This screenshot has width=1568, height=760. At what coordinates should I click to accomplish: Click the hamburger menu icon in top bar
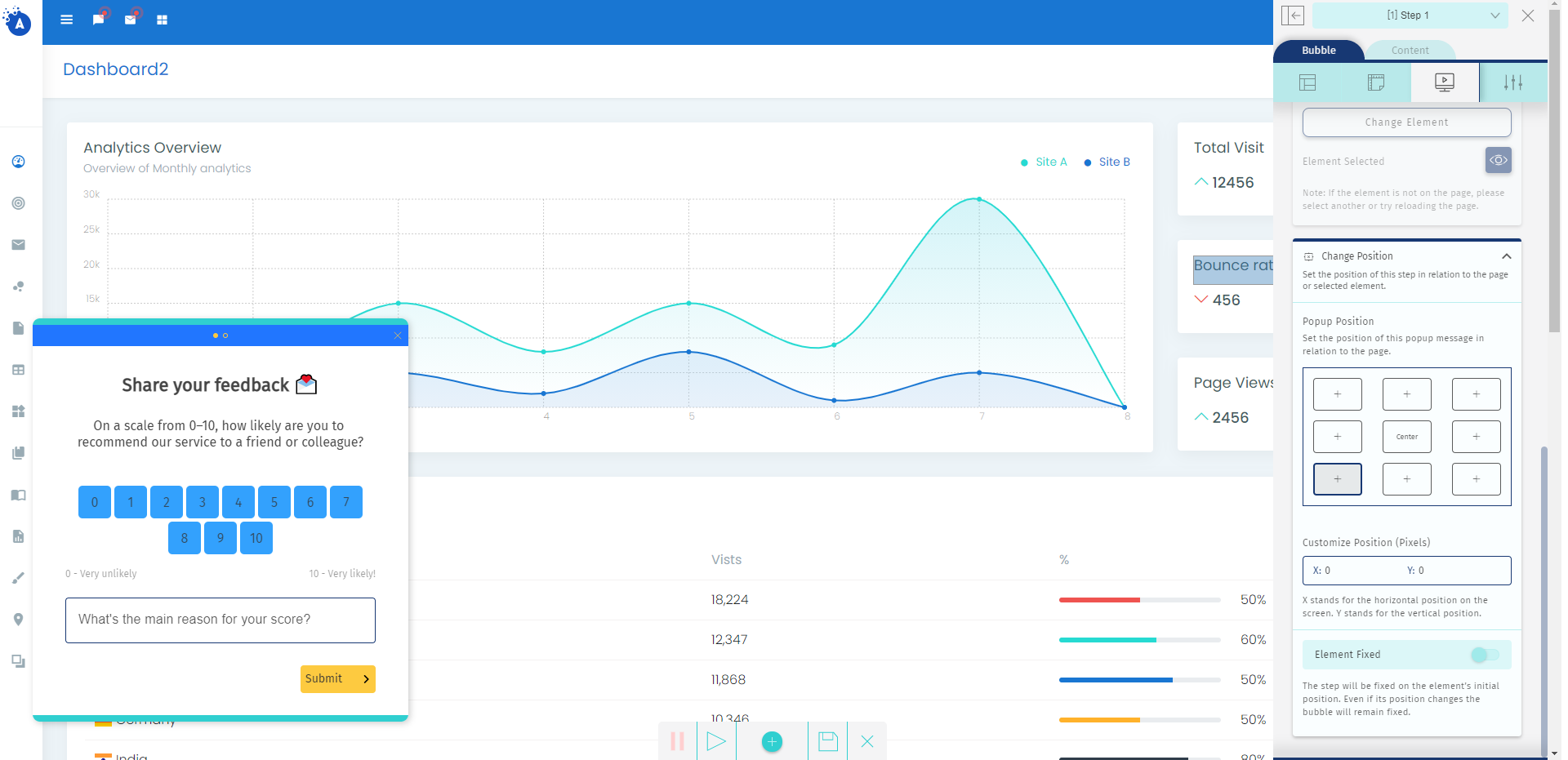pyautogui.click(x=67, y=20)
